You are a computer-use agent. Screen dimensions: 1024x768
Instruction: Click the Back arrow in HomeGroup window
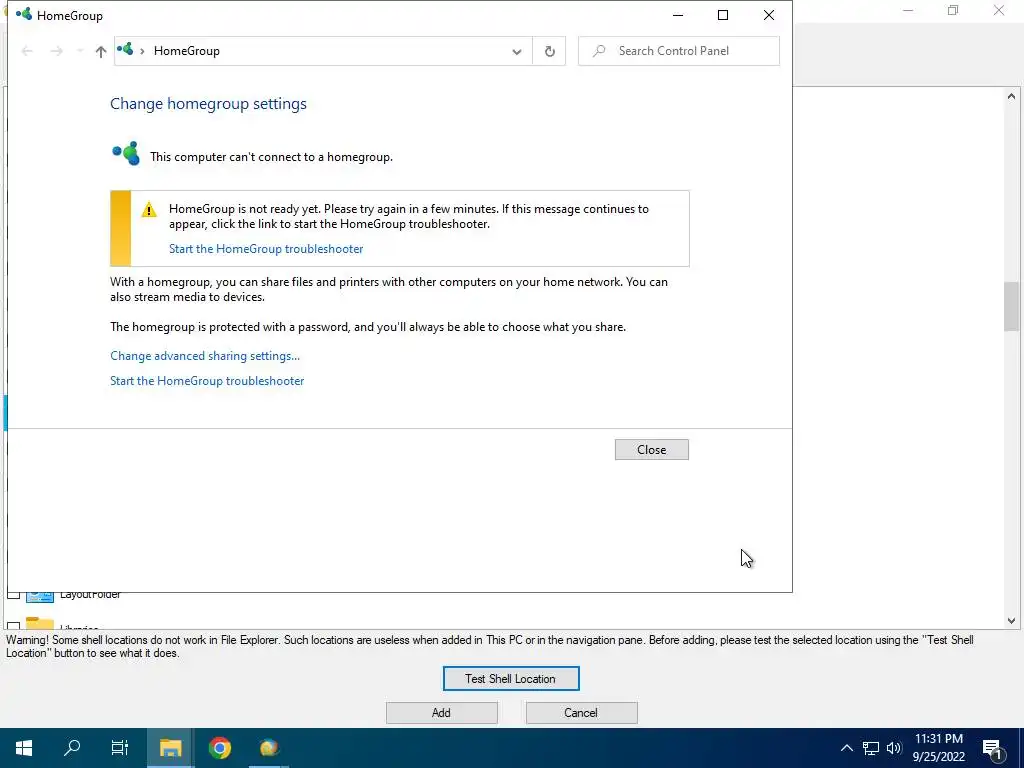tap(27, 51)
